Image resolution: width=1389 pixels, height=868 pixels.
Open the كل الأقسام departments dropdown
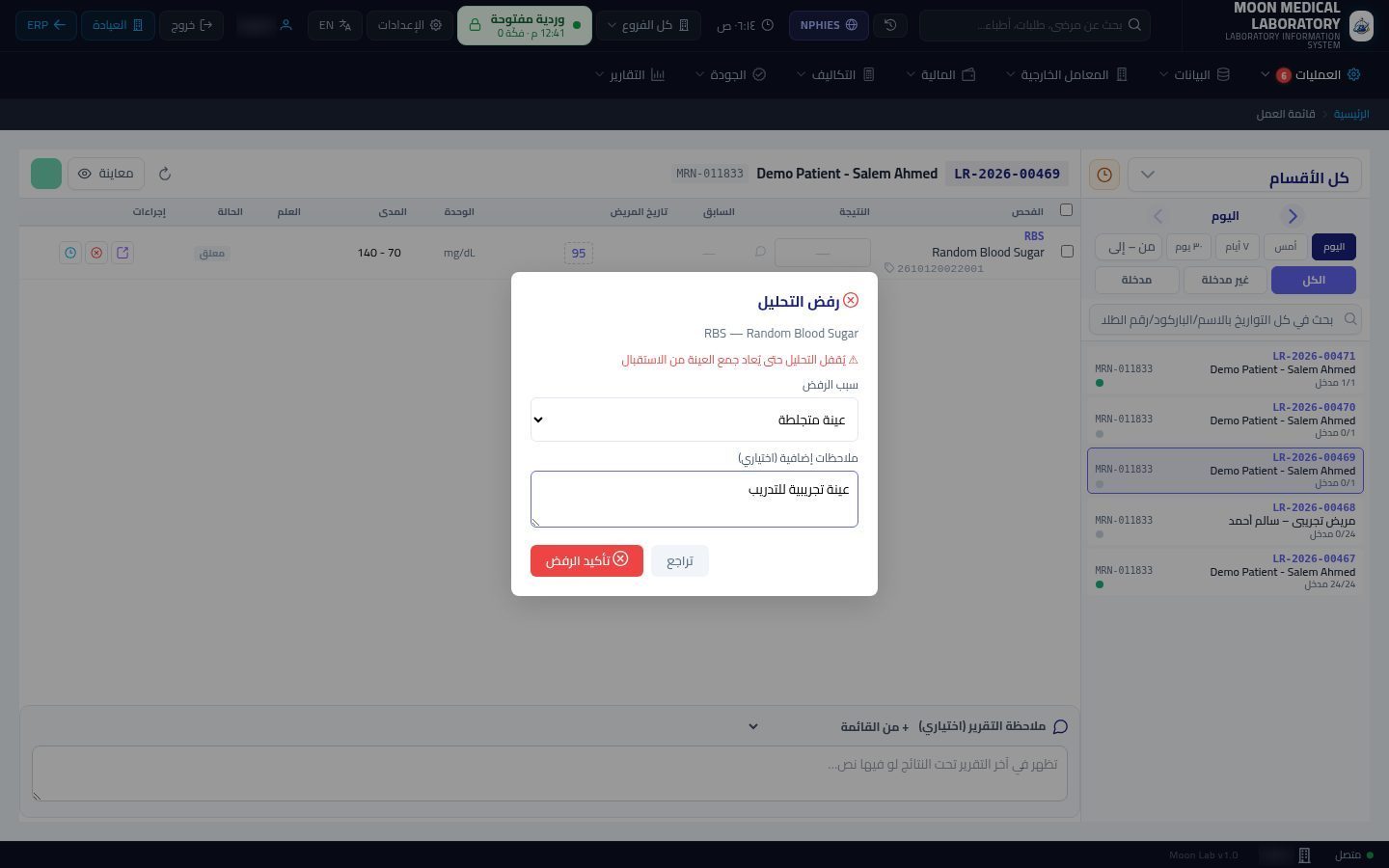pos(1244,175)
